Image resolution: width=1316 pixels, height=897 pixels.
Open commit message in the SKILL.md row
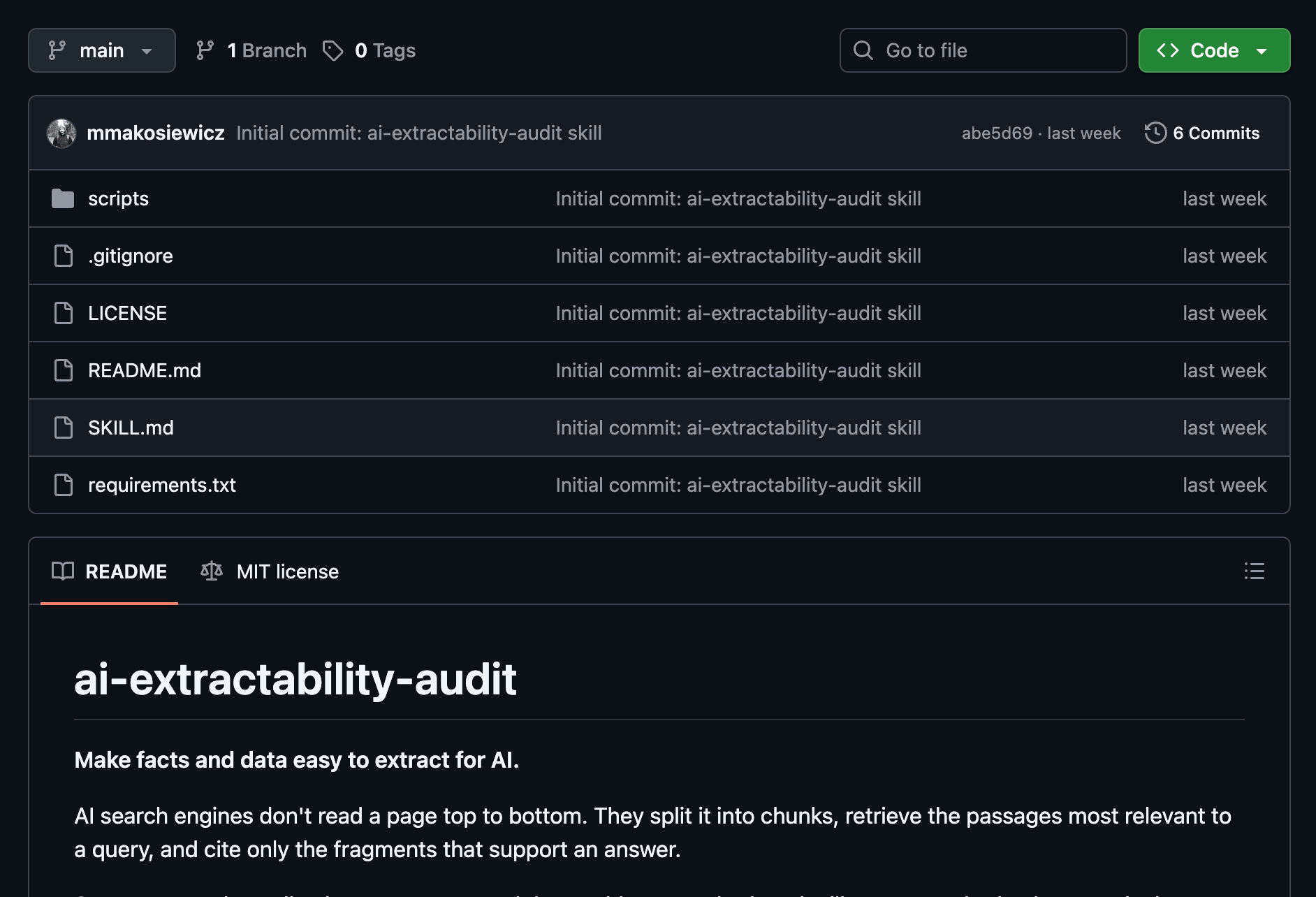coord(738,428)
